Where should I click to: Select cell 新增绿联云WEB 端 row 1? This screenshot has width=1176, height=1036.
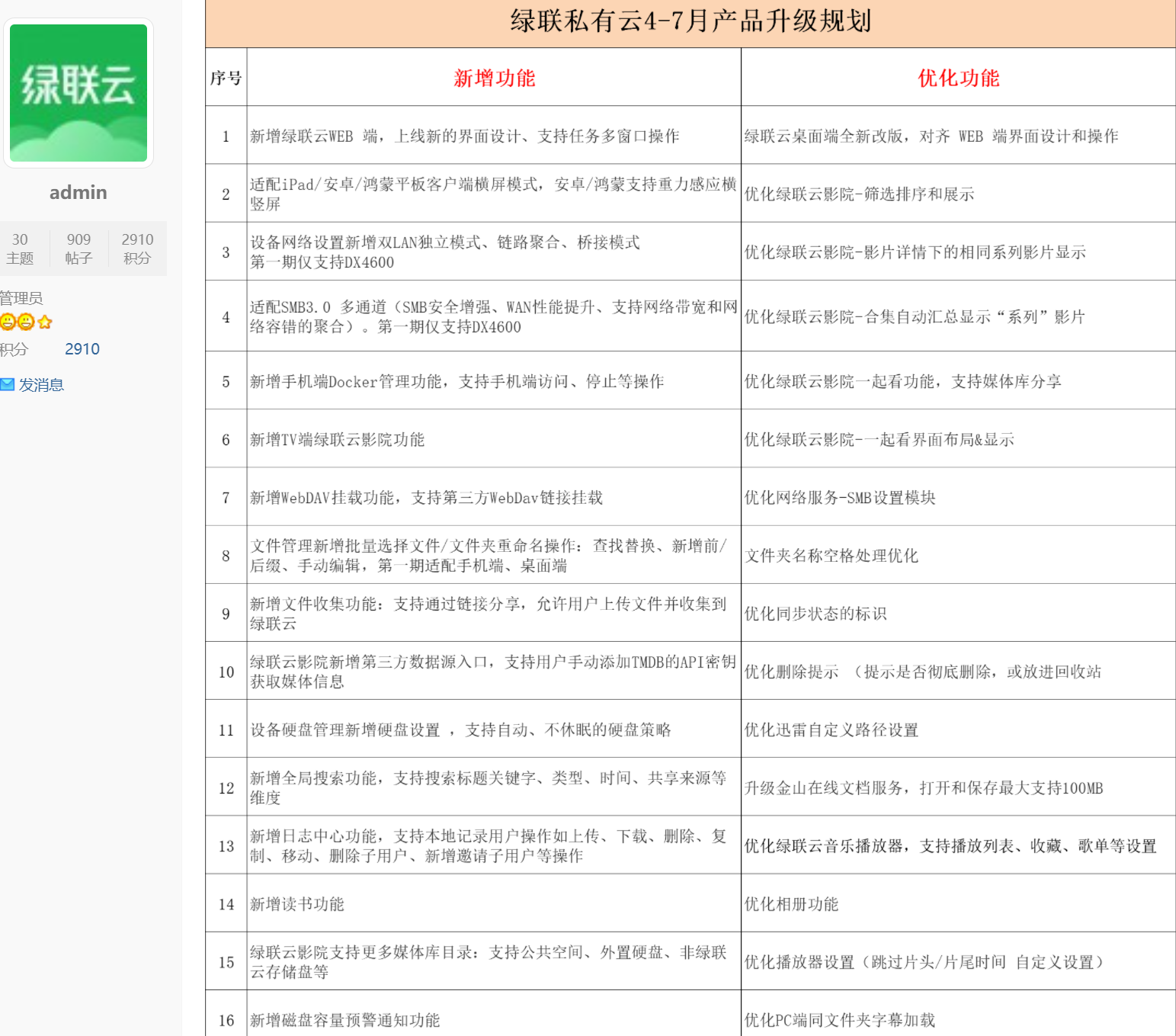point(494,136)
